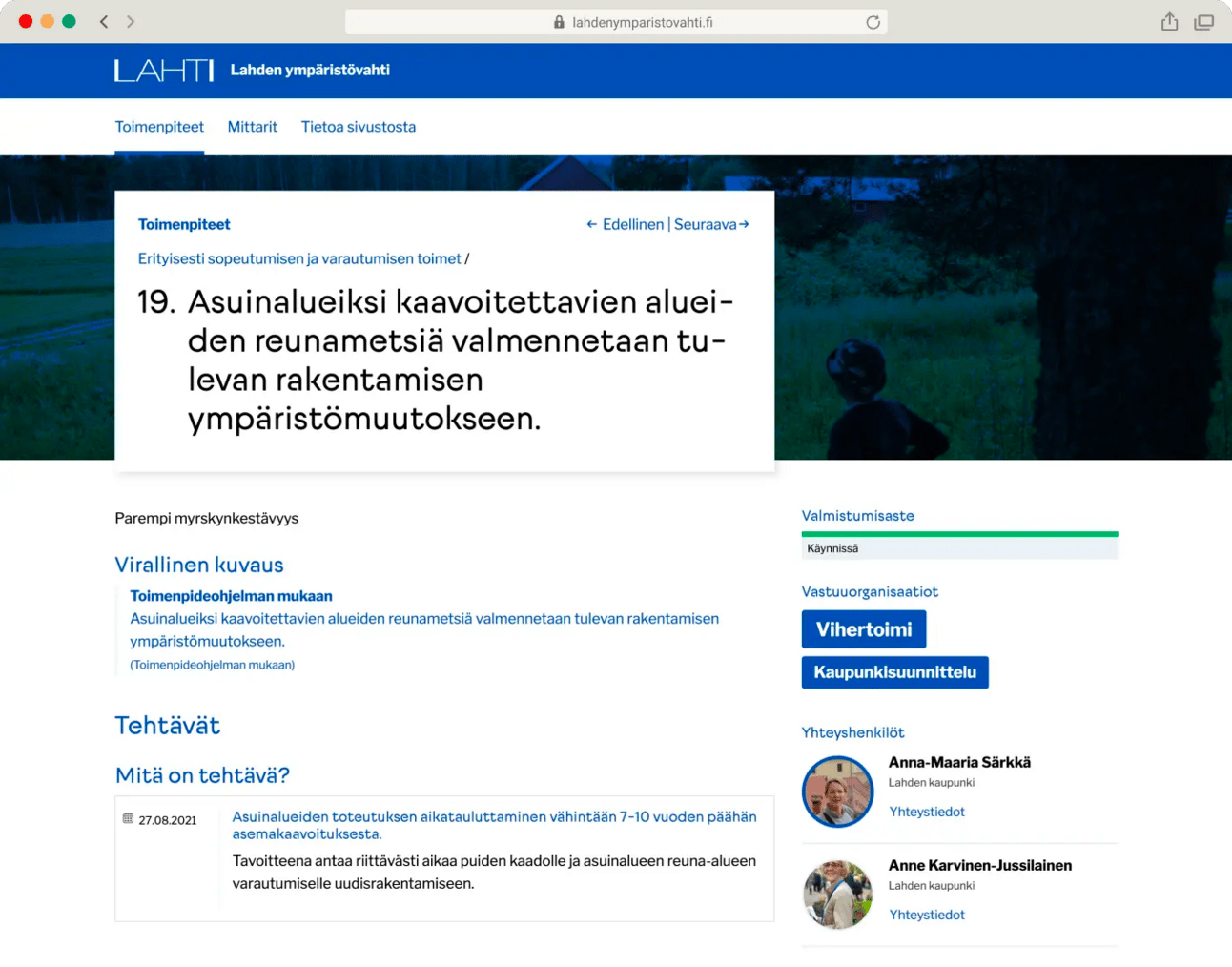Click the name Anne Karvinen-Jussilainen
1232x967 pixels.
point(980,865)
